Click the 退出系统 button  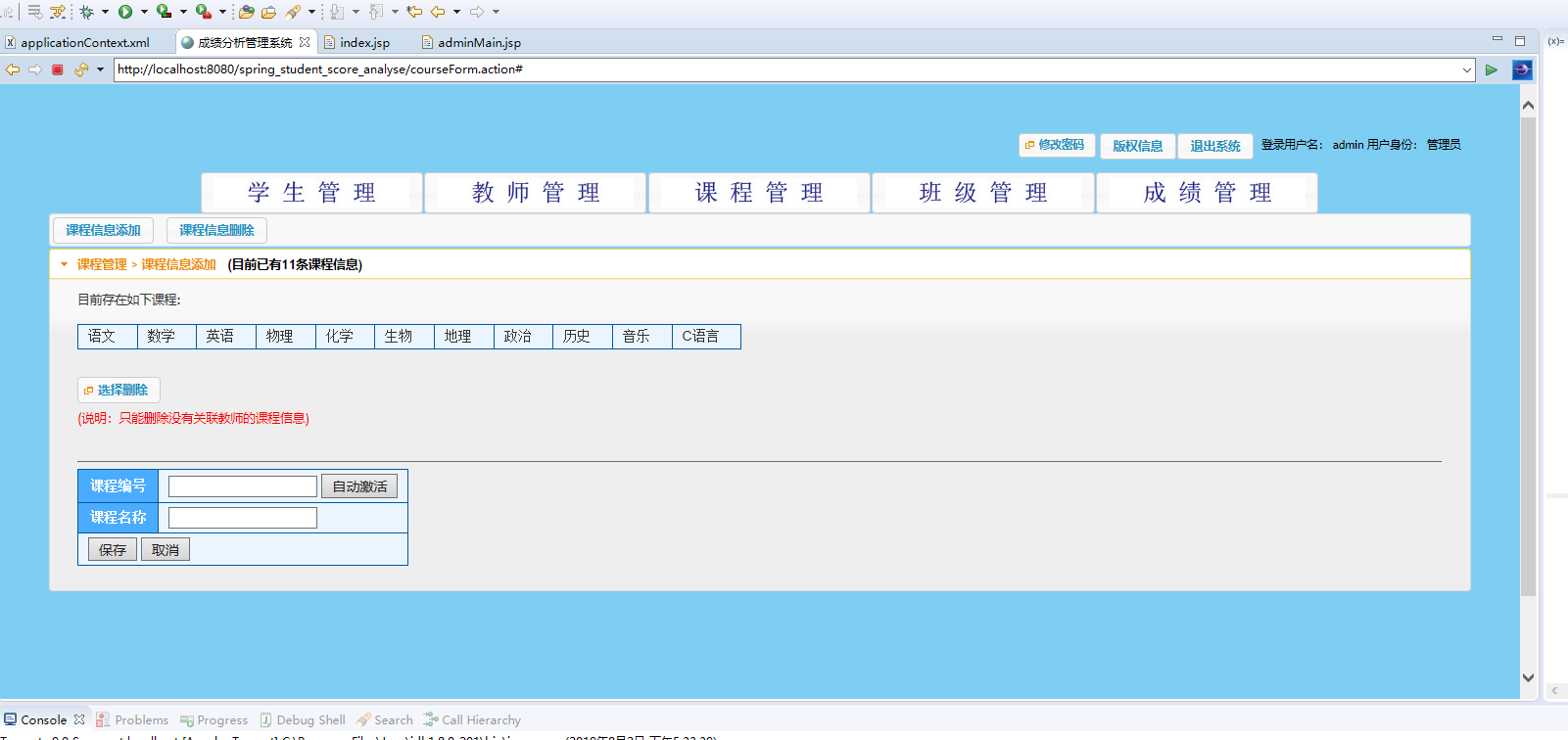(1215, 146)
